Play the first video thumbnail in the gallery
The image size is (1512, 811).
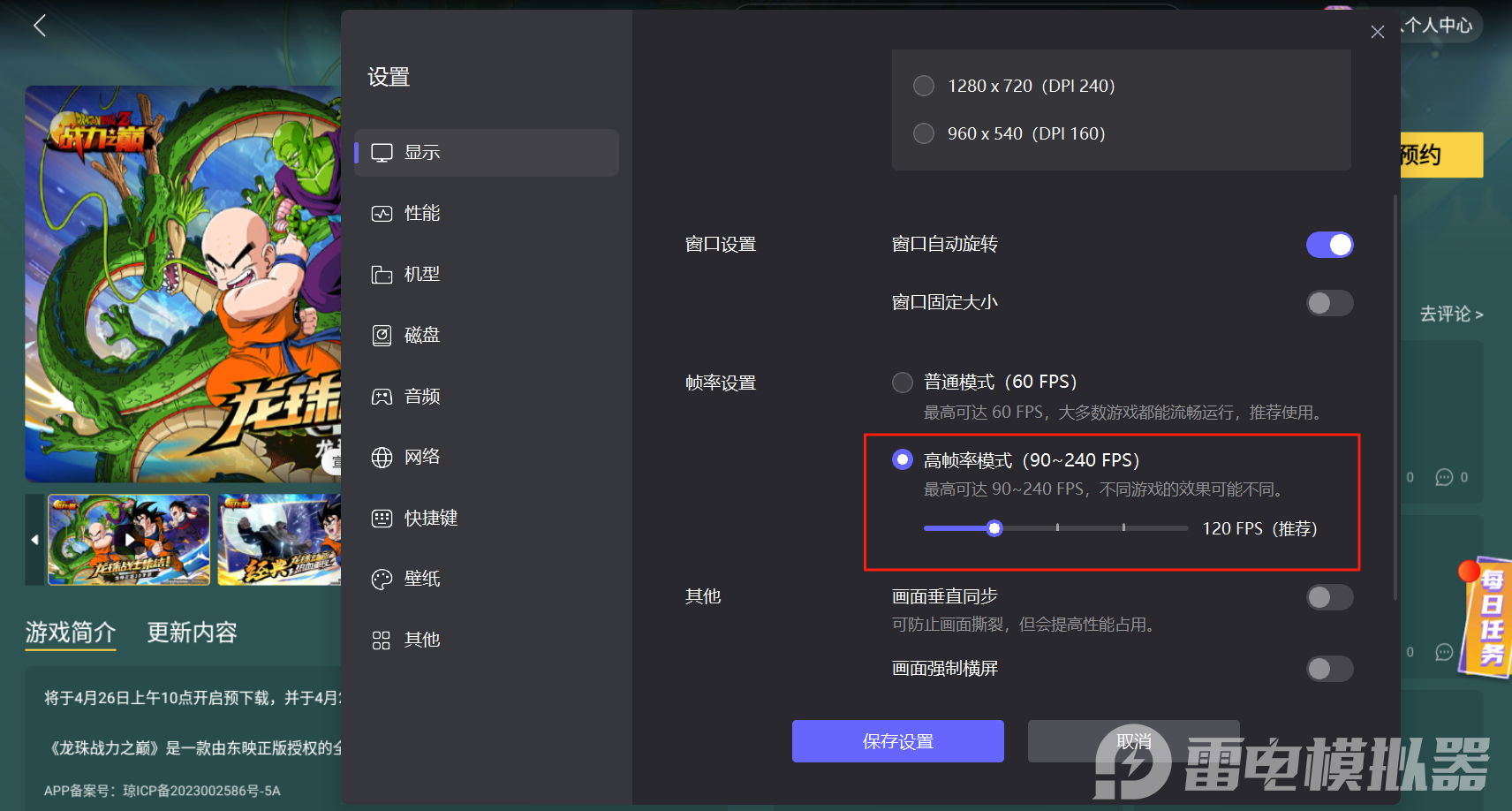(x=129, y=540)
